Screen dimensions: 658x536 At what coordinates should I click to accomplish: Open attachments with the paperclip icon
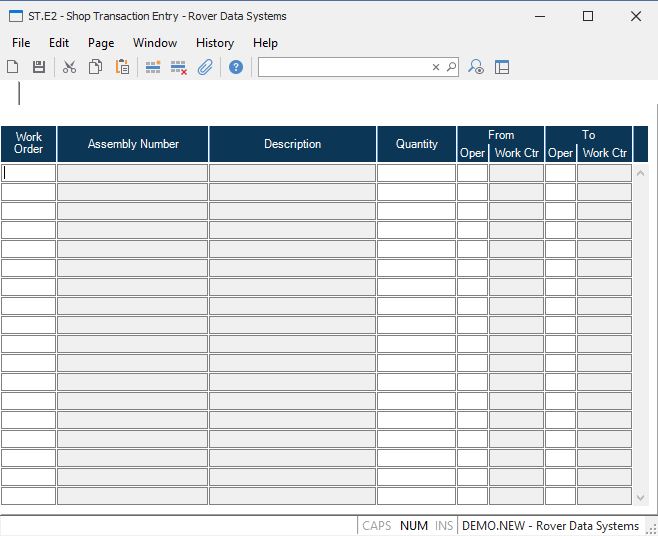[205, 67]
